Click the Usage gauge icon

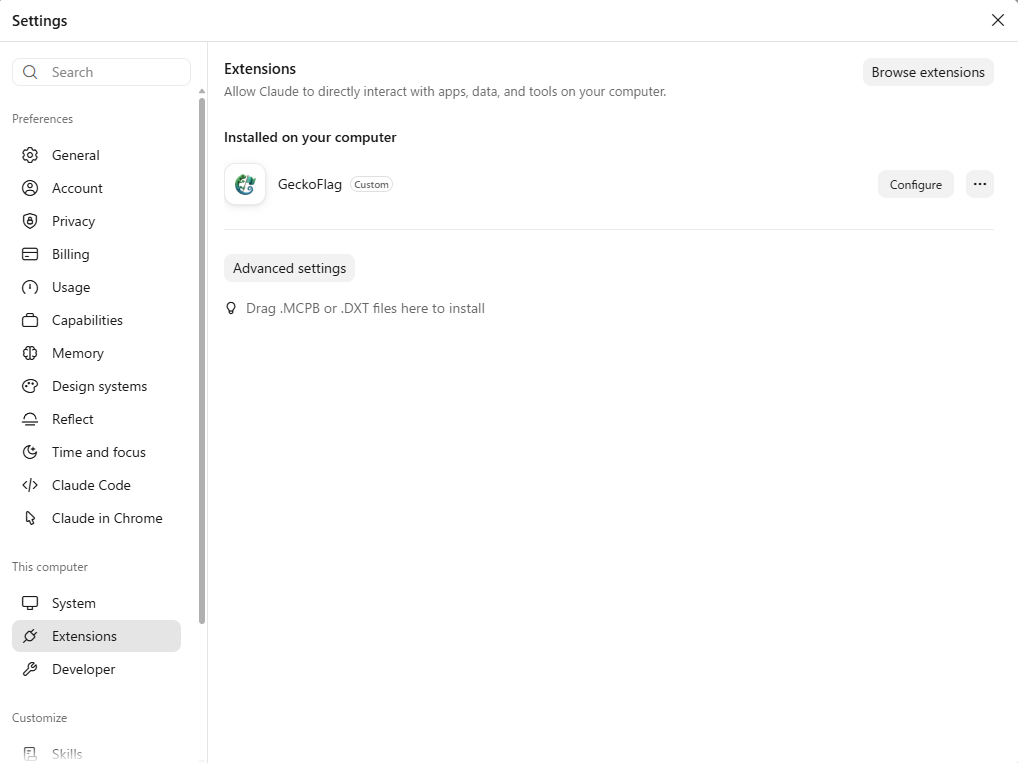(x=30, y=287)
